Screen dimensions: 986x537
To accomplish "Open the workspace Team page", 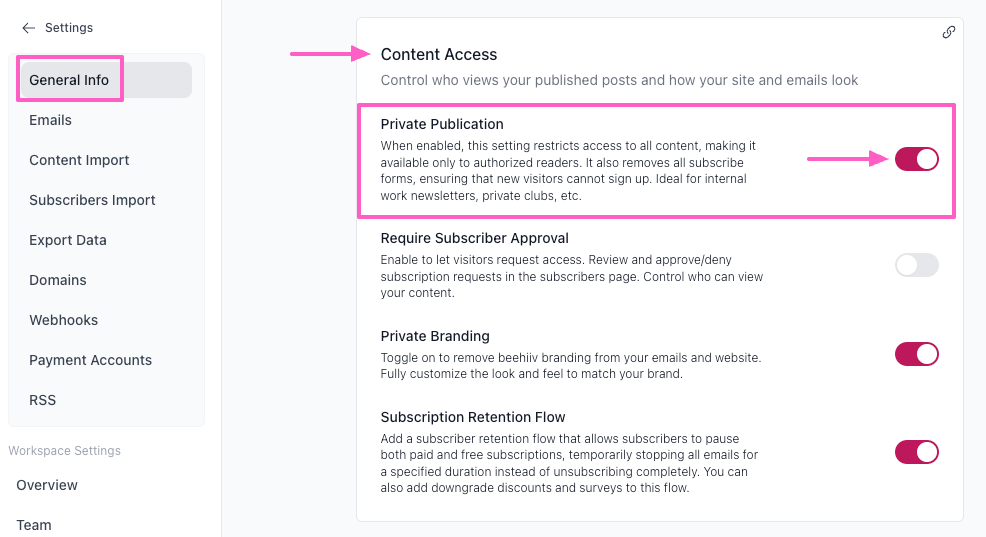I will (34, 524).
